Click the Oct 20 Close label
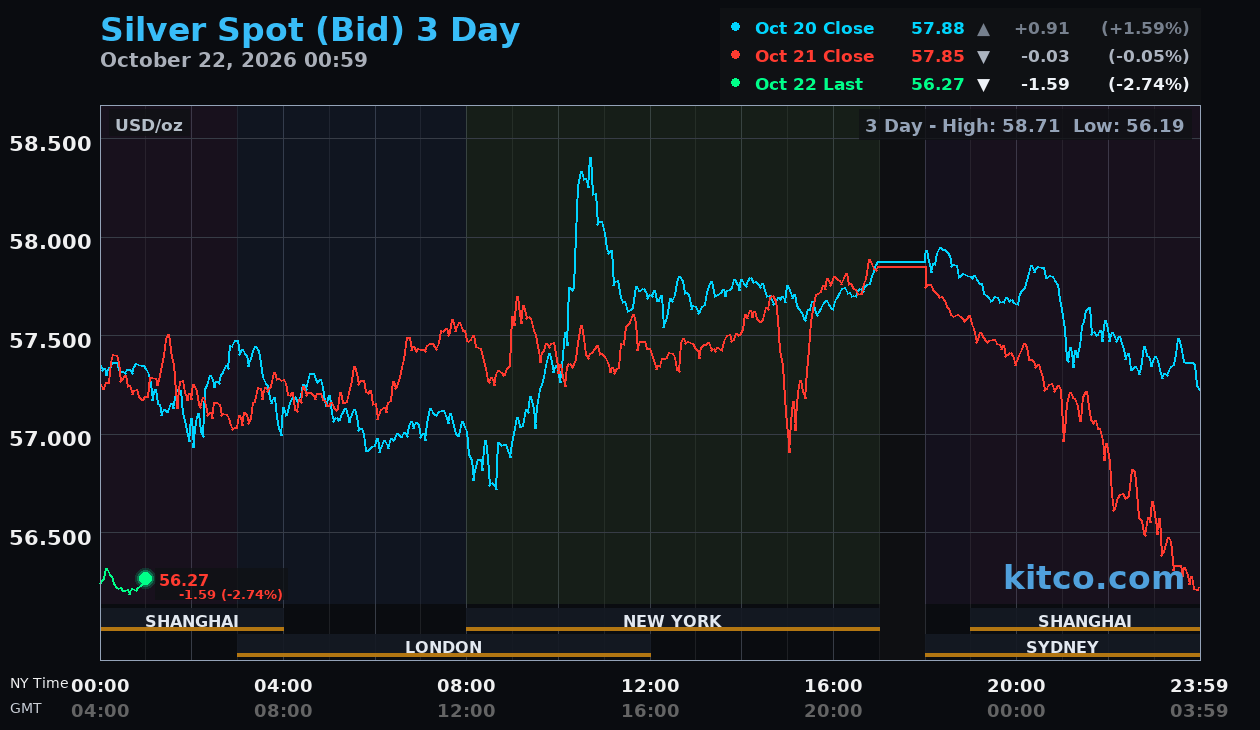 coord(814,29)
